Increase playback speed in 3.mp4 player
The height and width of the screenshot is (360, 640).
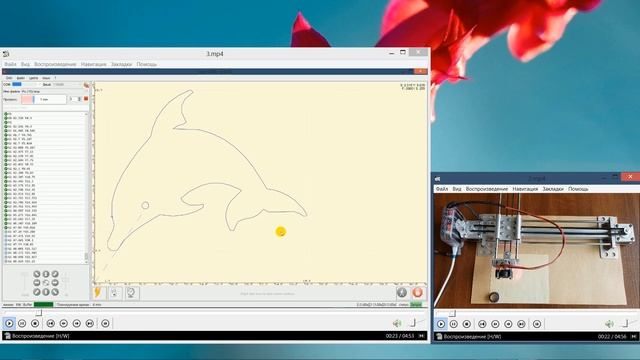coord(77,323)
